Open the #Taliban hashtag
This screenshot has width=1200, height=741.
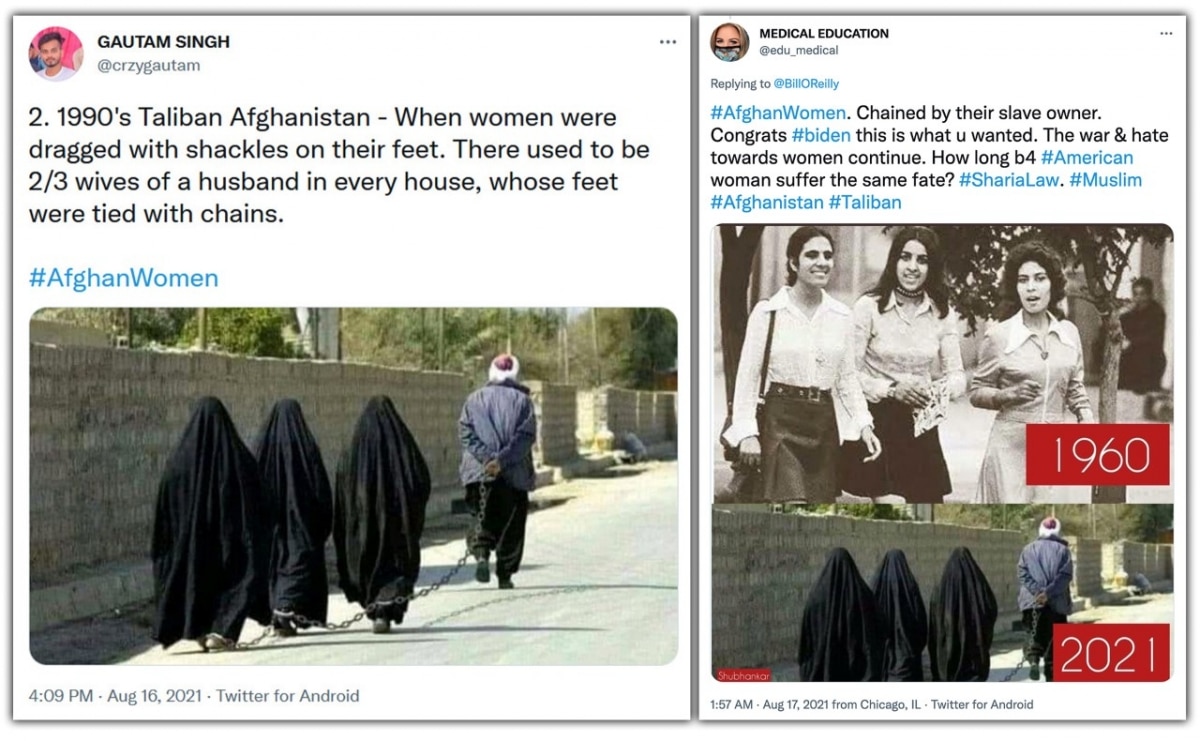(x=864, y=203)
